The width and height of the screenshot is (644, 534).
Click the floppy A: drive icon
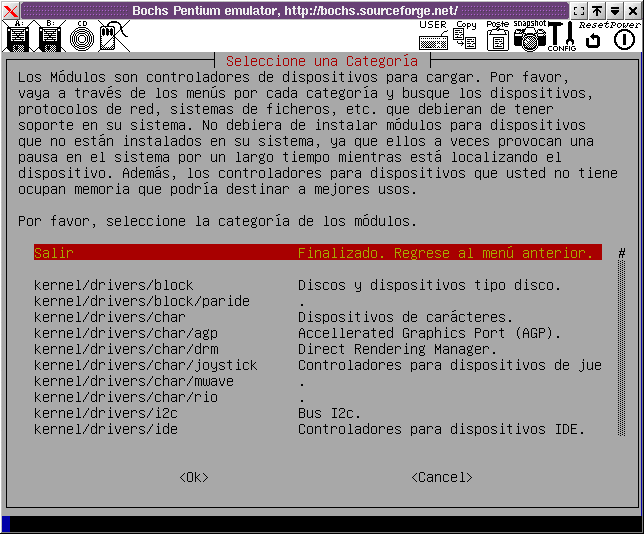[x=17, y=37]
